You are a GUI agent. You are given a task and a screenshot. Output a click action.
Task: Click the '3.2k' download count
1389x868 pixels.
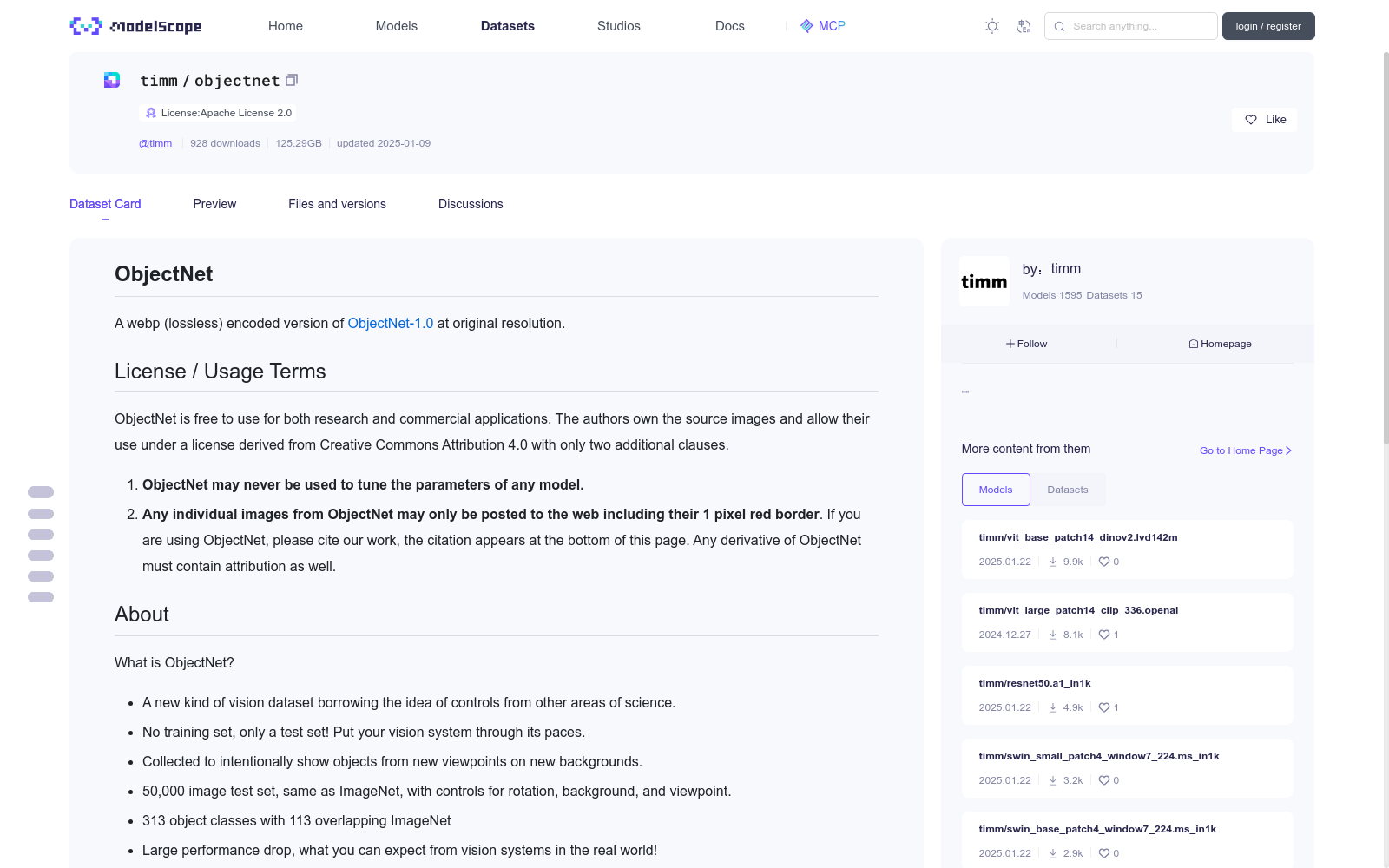point(1073,780)
